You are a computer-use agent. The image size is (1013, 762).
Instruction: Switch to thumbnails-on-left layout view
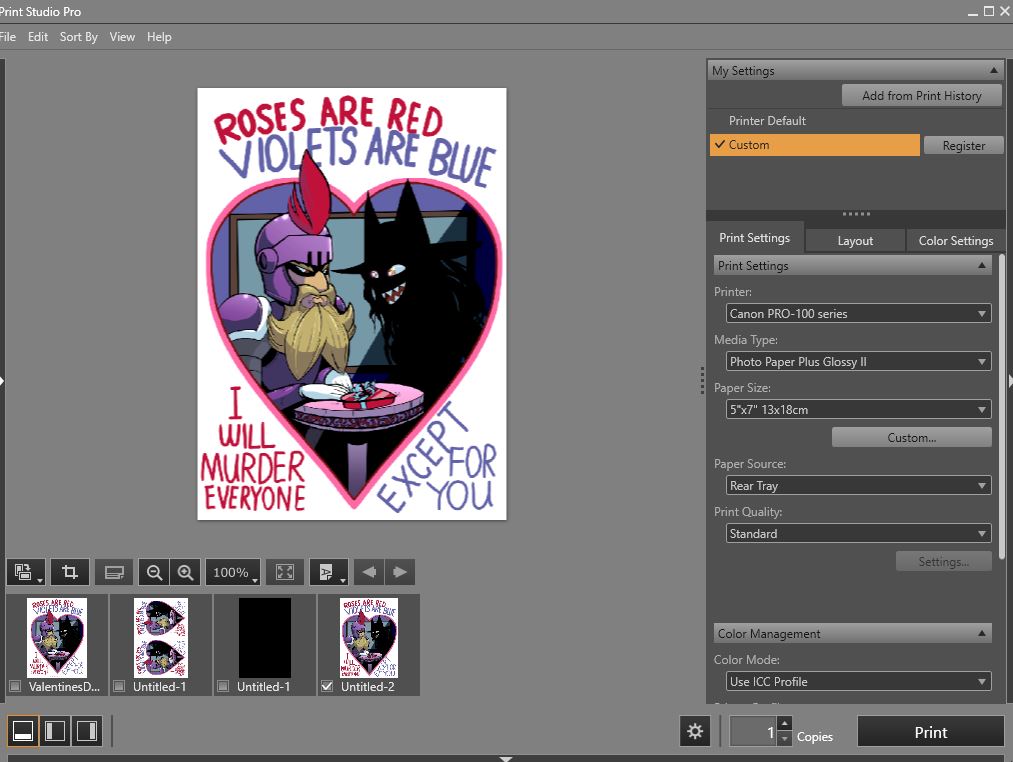pos(55,731)
